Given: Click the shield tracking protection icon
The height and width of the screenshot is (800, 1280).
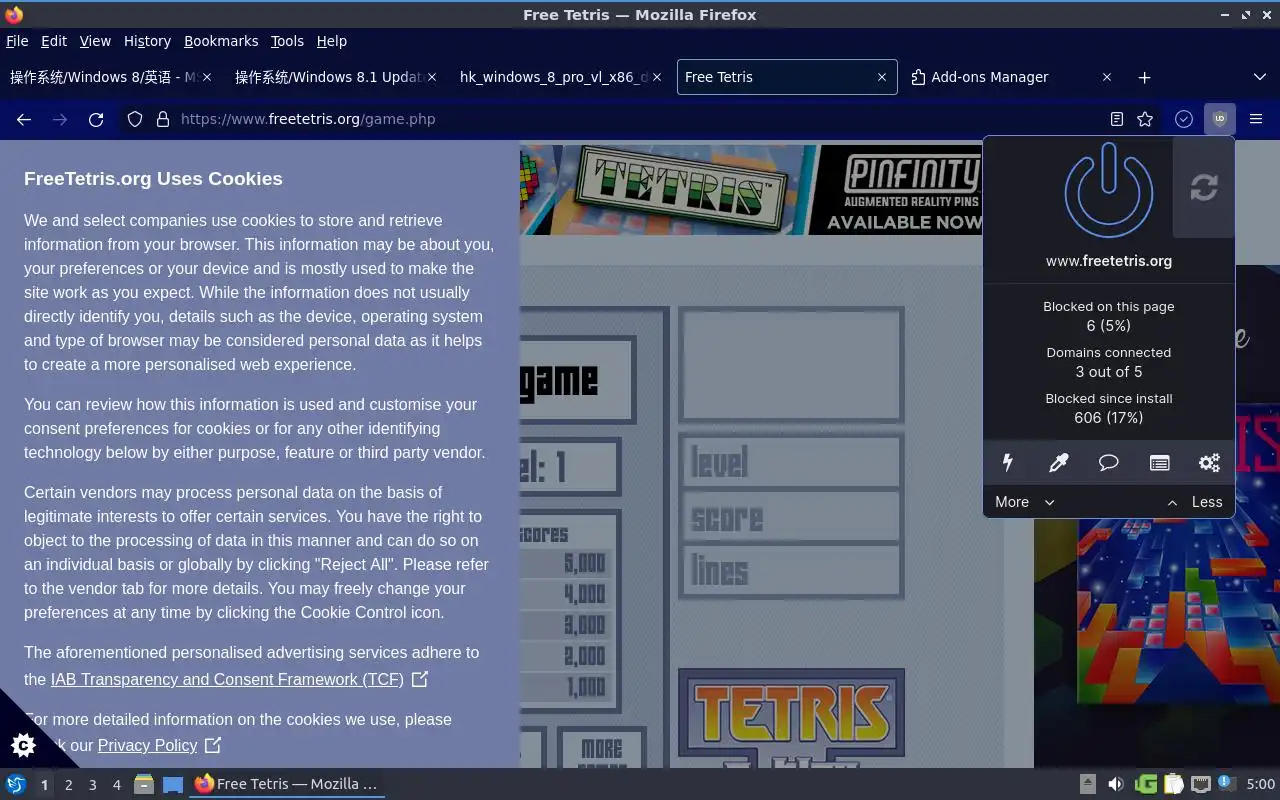Looking at the screenshot, I should tap(135, 119).
